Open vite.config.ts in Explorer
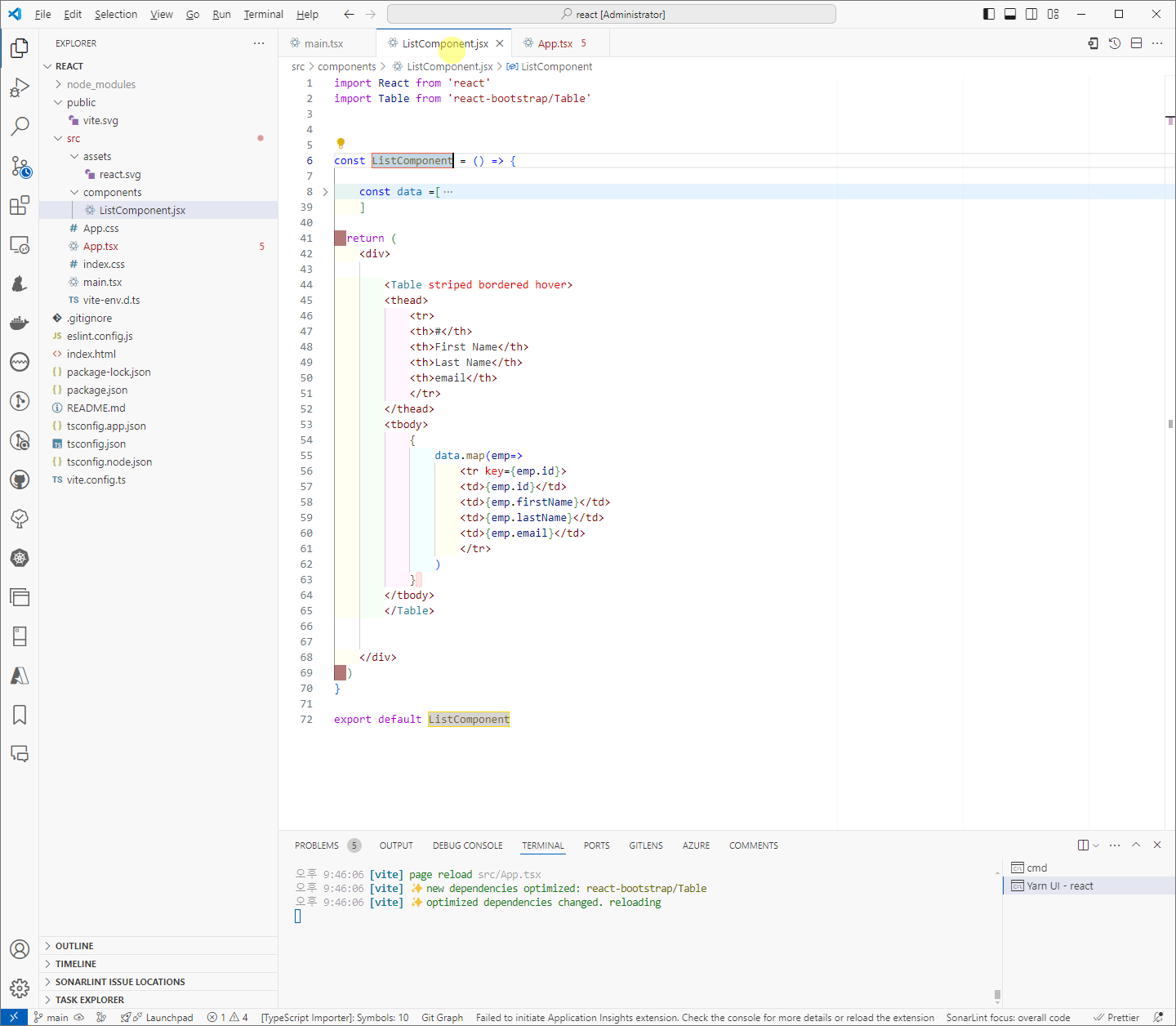This screenshot has width=1176, height=1026. [158, 480]
